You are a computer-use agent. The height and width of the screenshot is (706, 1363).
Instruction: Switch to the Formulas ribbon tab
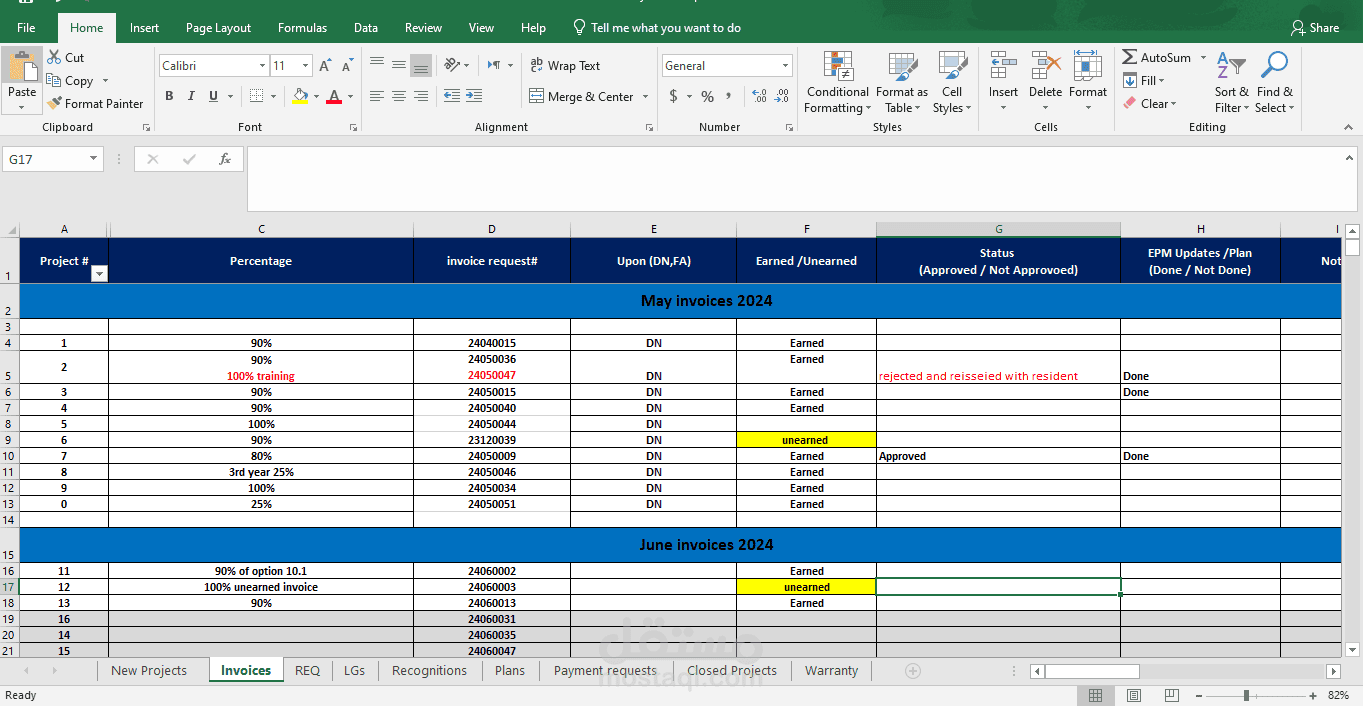pos(302,27)
